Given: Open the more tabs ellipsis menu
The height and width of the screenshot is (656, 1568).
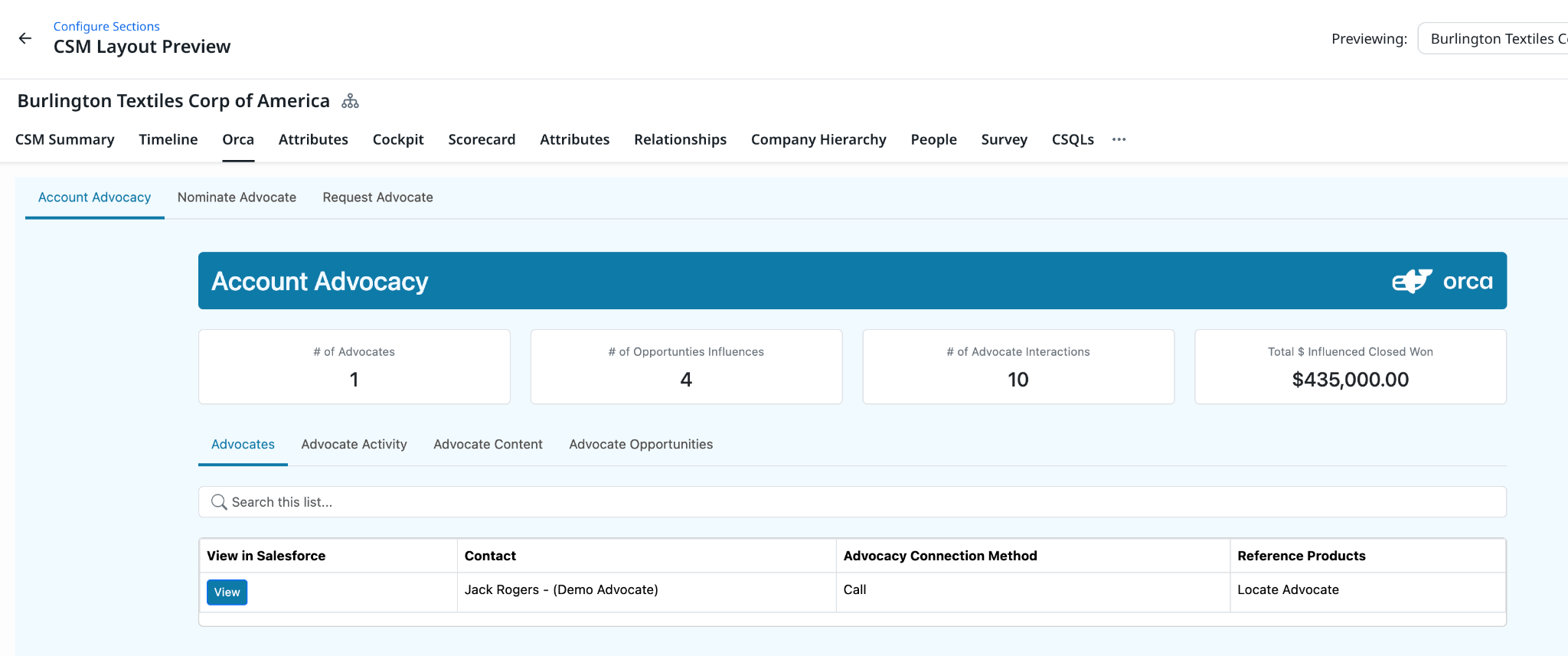Looking at the screenshot, I should click(x=1119, y=139).
